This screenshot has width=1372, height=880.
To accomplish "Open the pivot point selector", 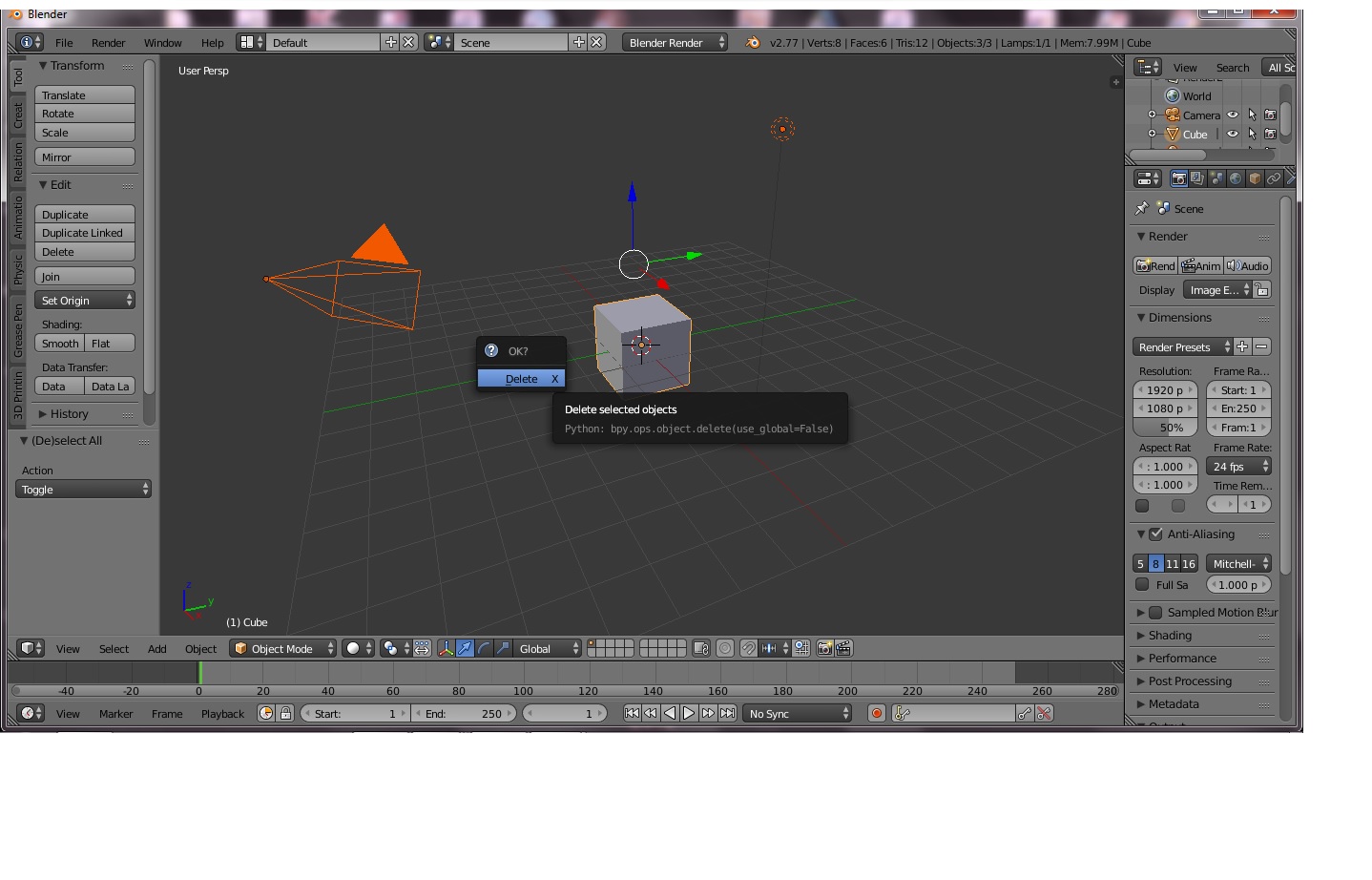I will pyautogui.click(x=394, y=648).
